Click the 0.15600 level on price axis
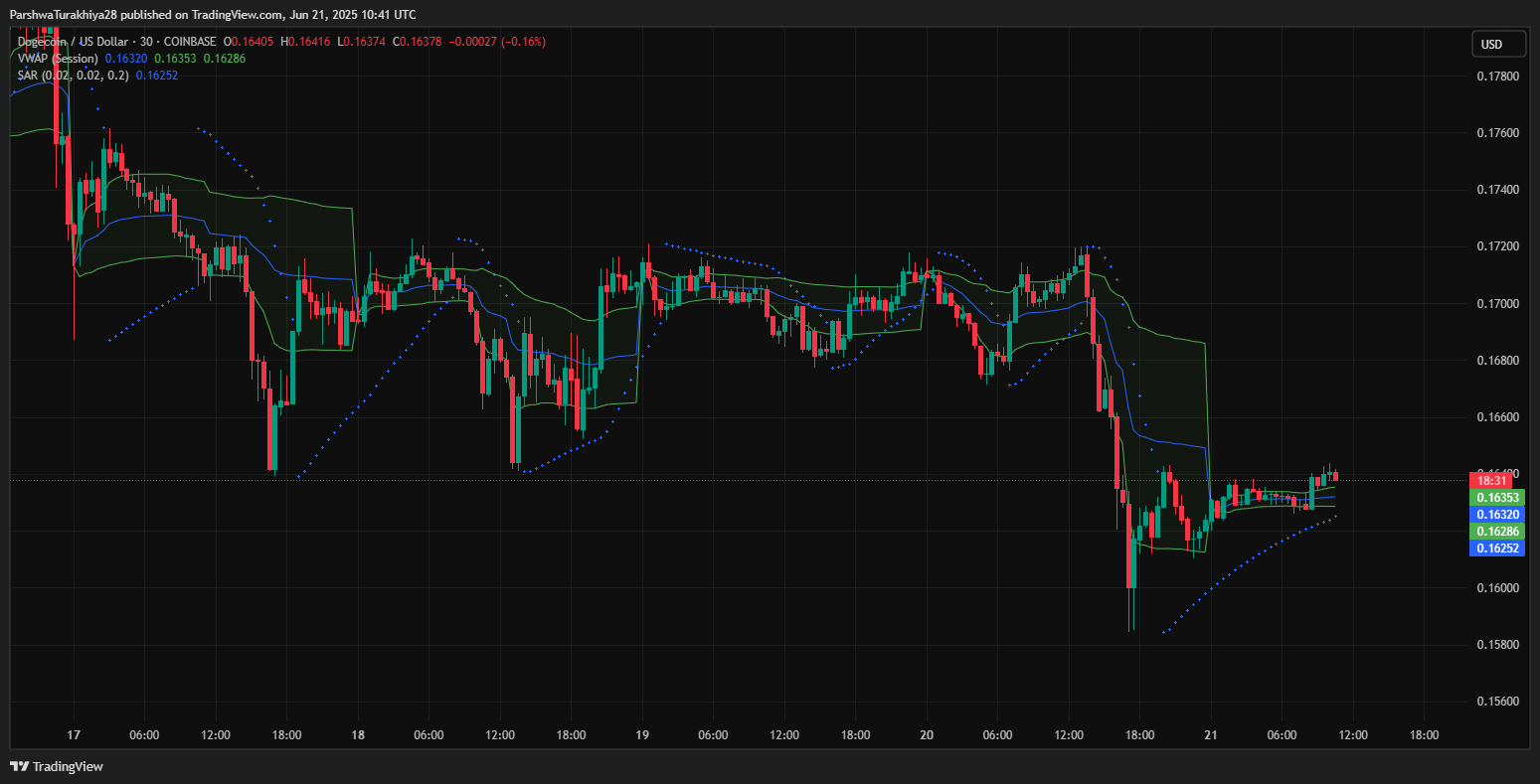1540x784 pixels. click(1497, 702)
